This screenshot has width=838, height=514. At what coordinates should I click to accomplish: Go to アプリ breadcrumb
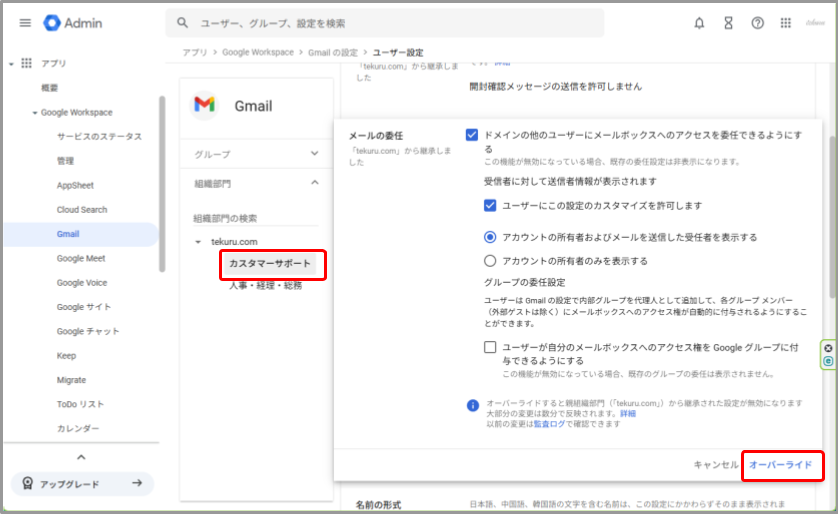pyautogui.click(x=195, y=52)
